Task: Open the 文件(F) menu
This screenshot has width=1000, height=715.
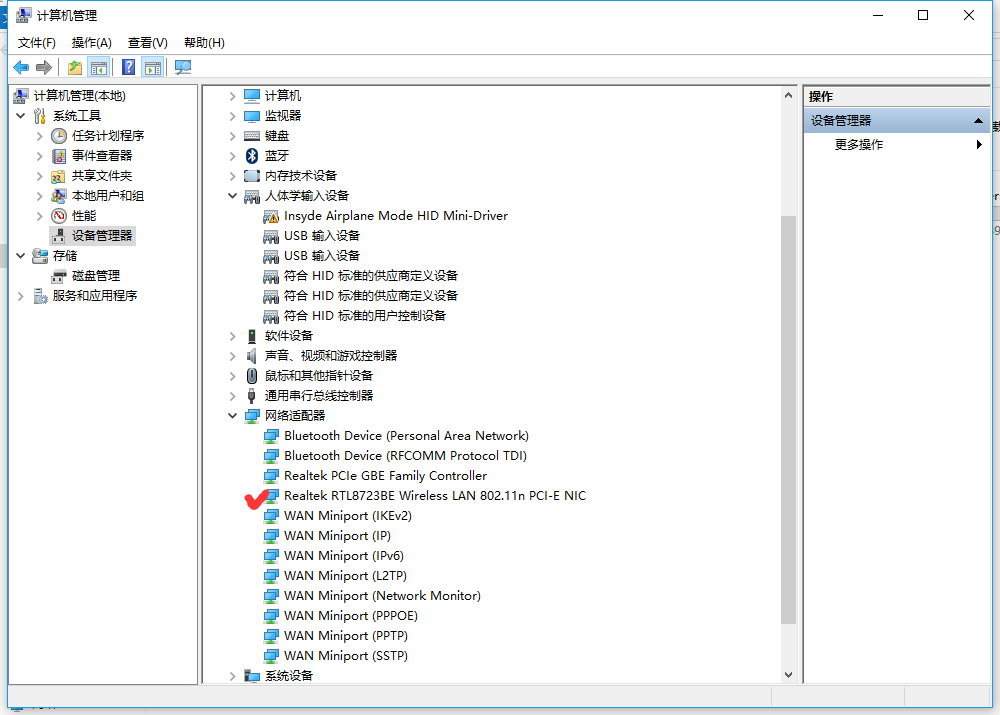Action: 36,43
